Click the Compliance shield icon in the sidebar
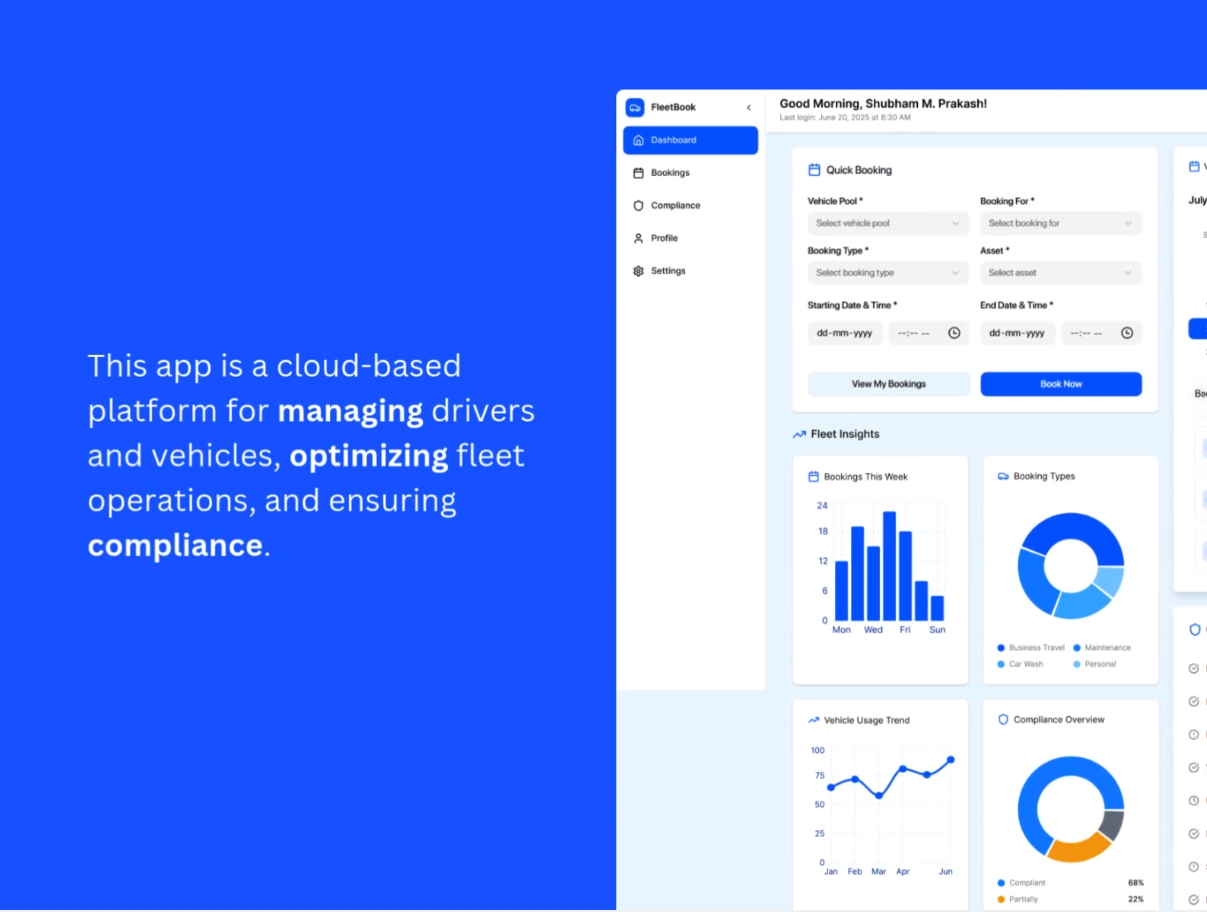Viewport: 1207px width, 912px height. click(639, 205)
